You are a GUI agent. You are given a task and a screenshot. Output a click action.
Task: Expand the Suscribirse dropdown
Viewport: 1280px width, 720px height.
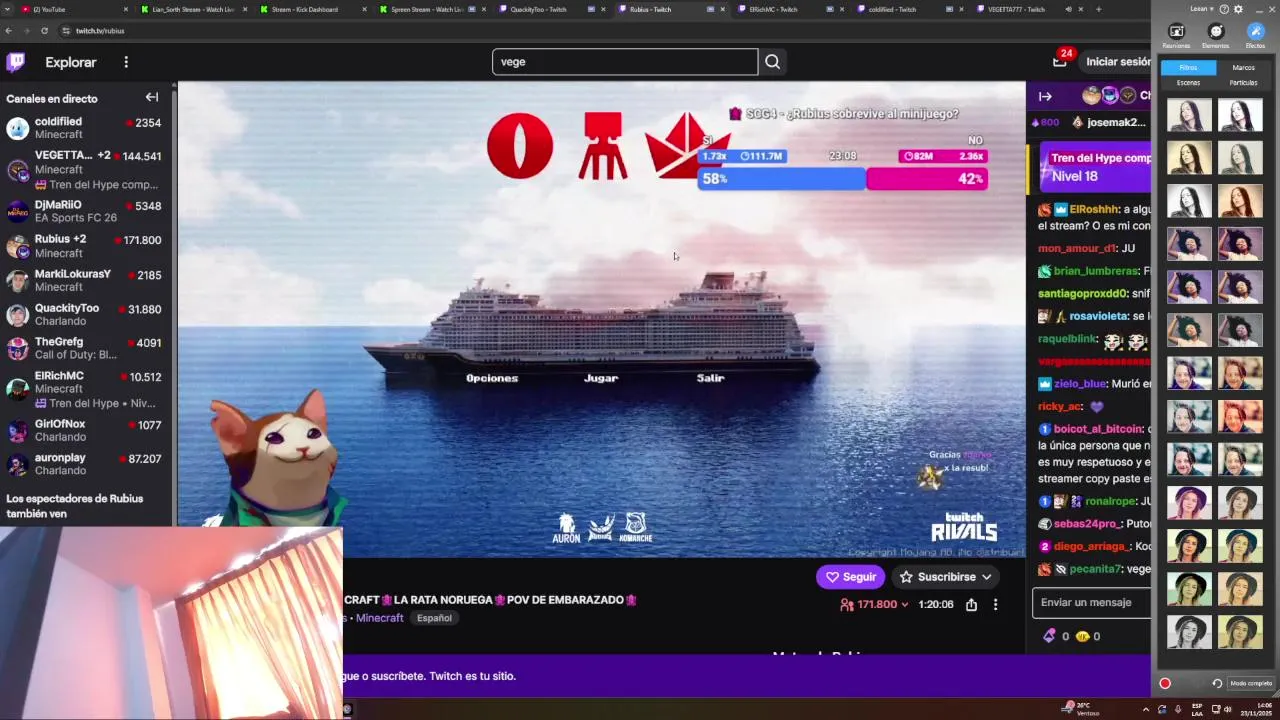point(986,577)
